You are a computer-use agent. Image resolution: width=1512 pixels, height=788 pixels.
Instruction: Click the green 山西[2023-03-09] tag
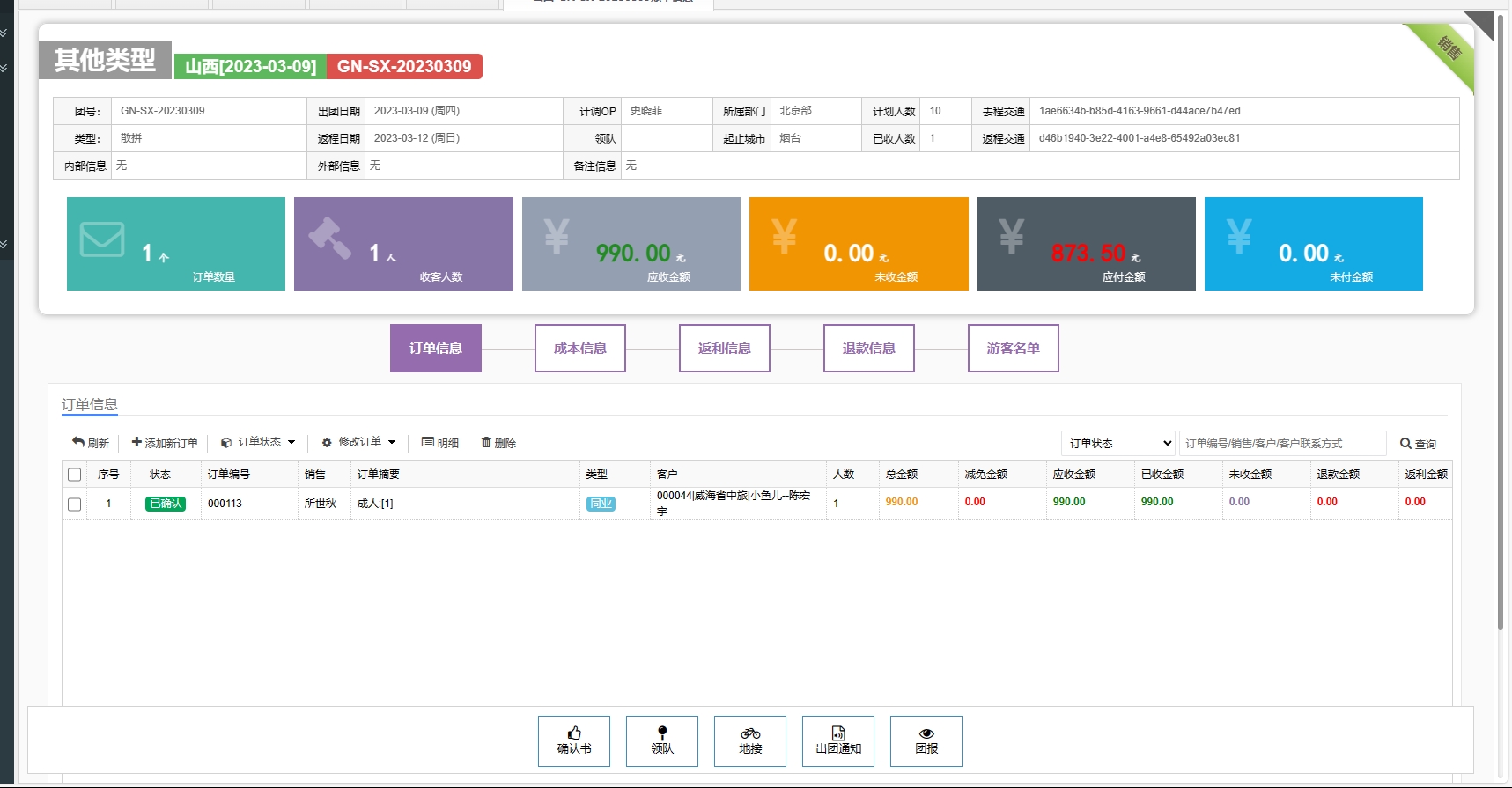point(250,66)
